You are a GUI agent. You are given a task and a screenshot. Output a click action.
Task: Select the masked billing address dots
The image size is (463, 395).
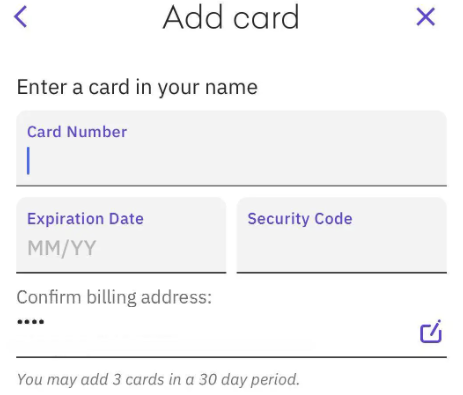[x=31, y=322]
